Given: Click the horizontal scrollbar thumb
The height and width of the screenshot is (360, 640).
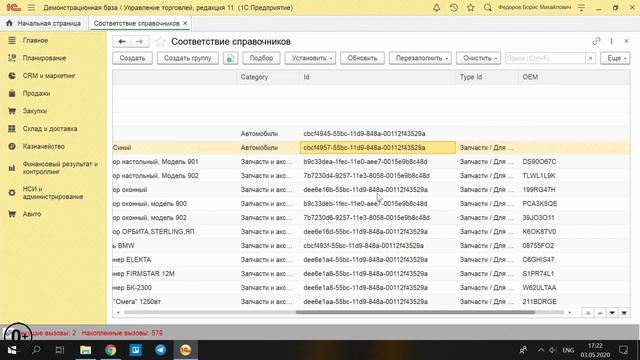Looking at the screenshot, I should pyautogui.click(x=415, y=312).
